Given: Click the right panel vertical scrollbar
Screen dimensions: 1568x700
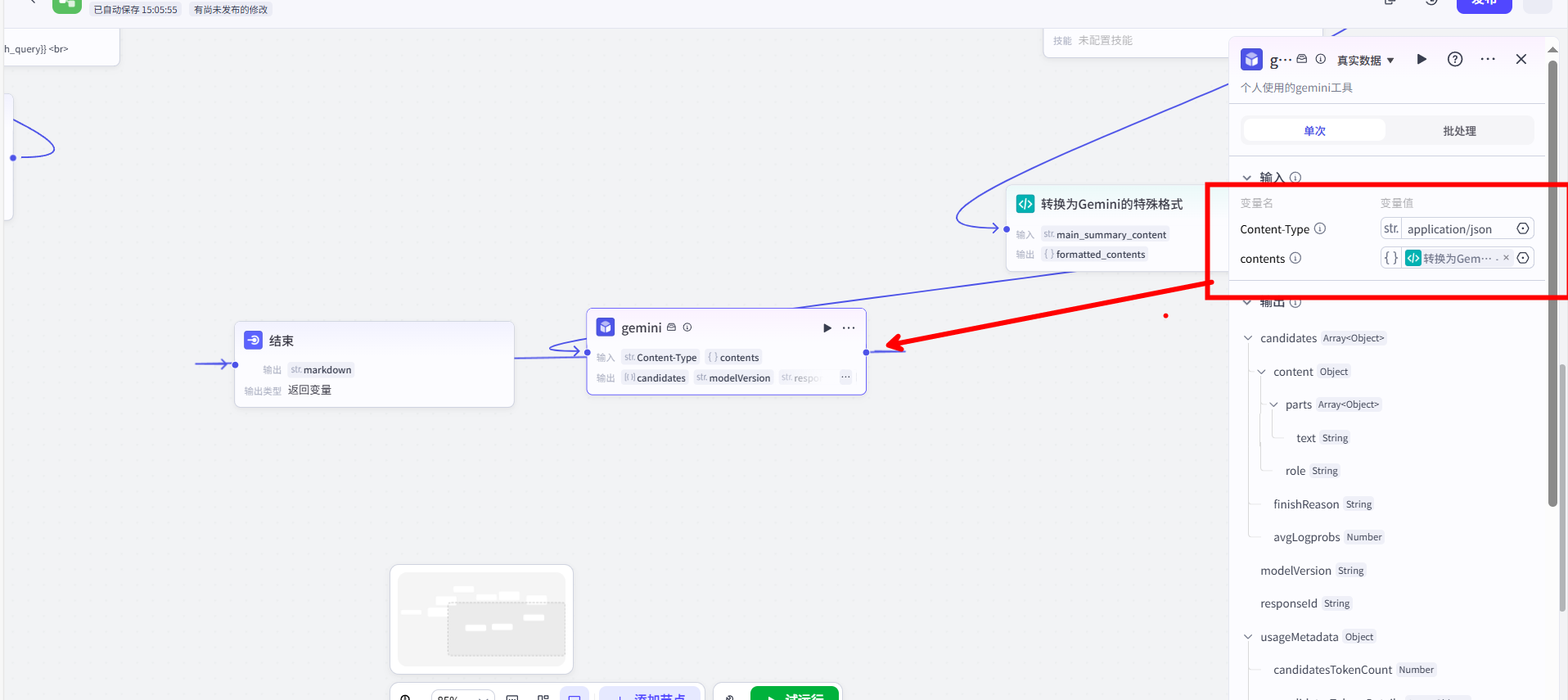Looking at the screenshot, I should (x=1552, y=287).
